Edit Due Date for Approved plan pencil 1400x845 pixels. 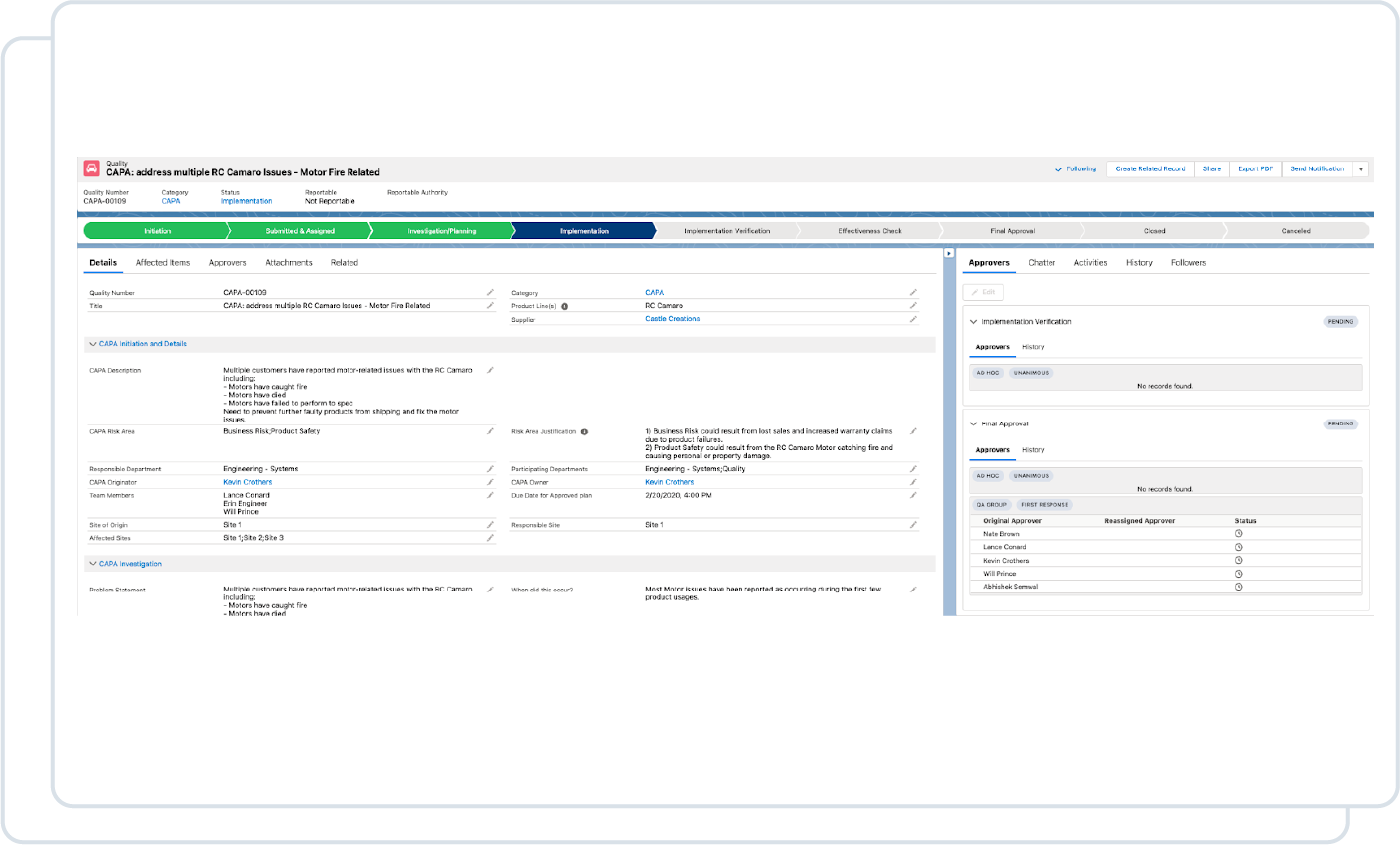coord(913,496)
